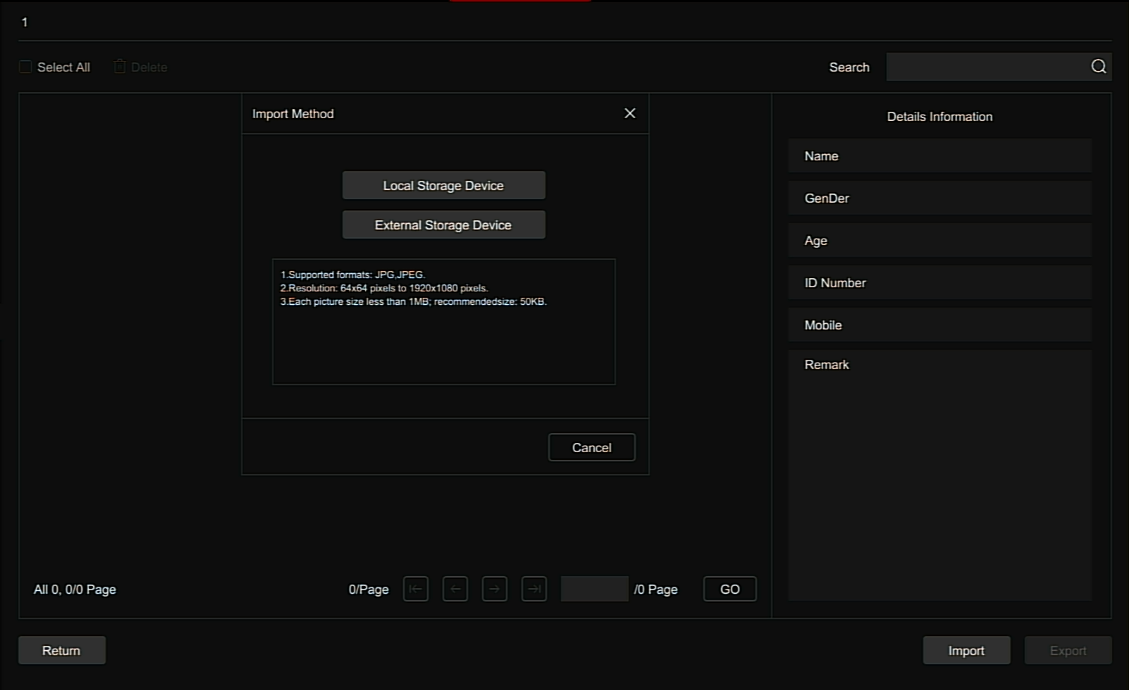Go to previous page arrow icon

coord(455,589)
